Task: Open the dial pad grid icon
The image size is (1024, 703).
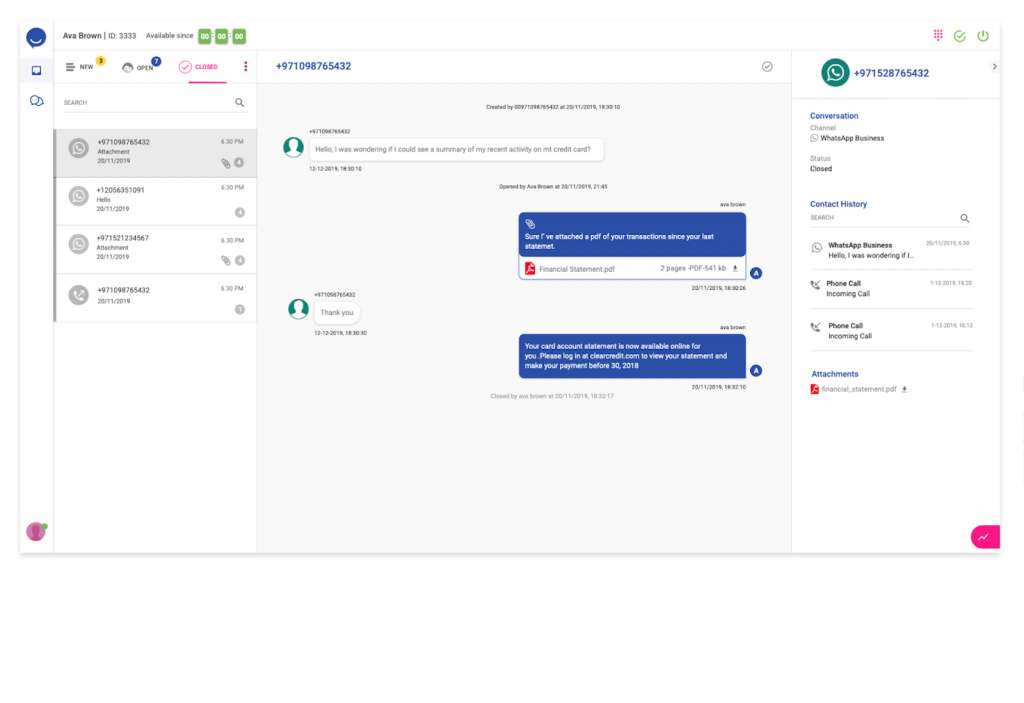Action: coord(938,35)
